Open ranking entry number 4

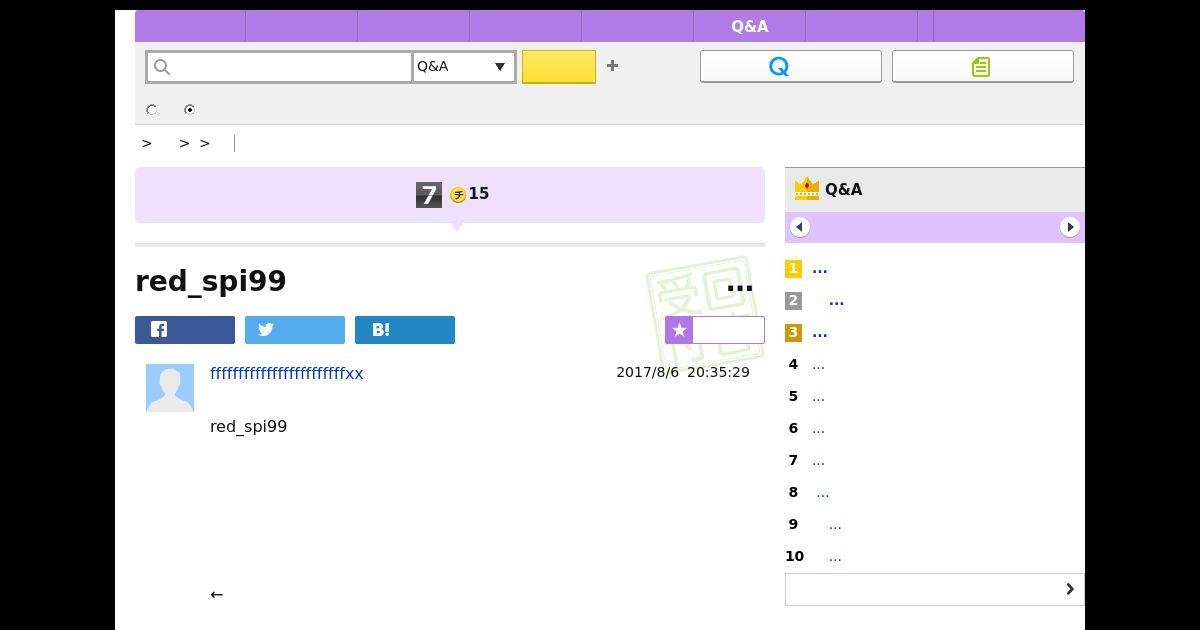818,365
